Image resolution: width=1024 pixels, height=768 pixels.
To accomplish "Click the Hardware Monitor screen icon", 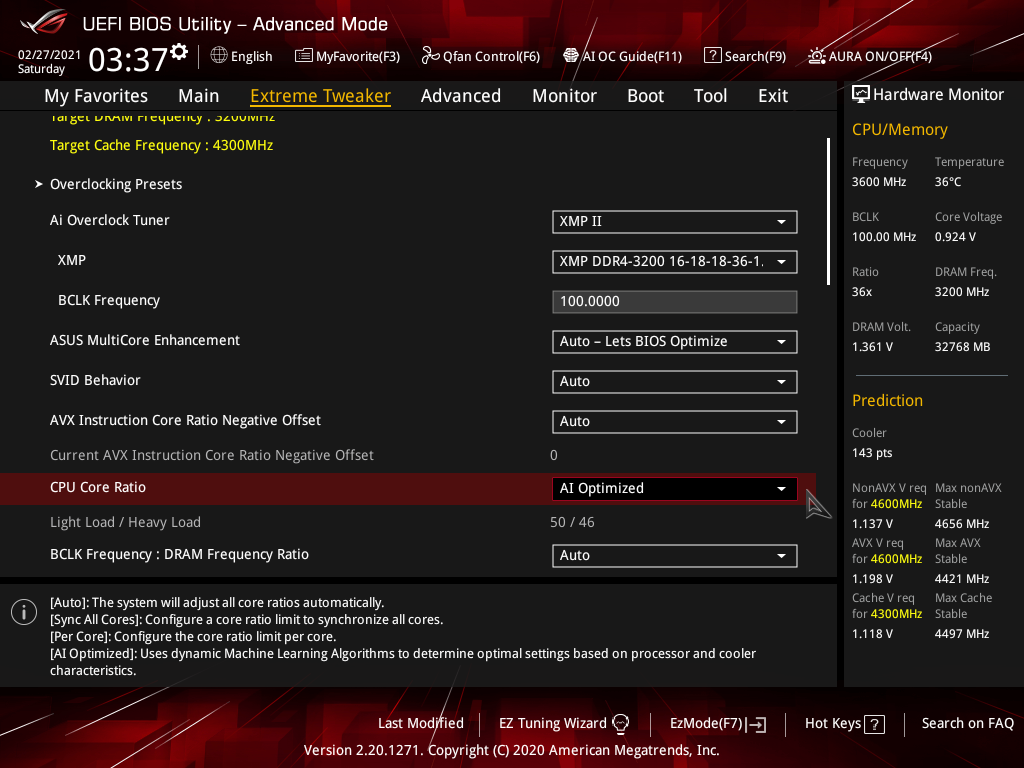I will (x=861, y=95).
